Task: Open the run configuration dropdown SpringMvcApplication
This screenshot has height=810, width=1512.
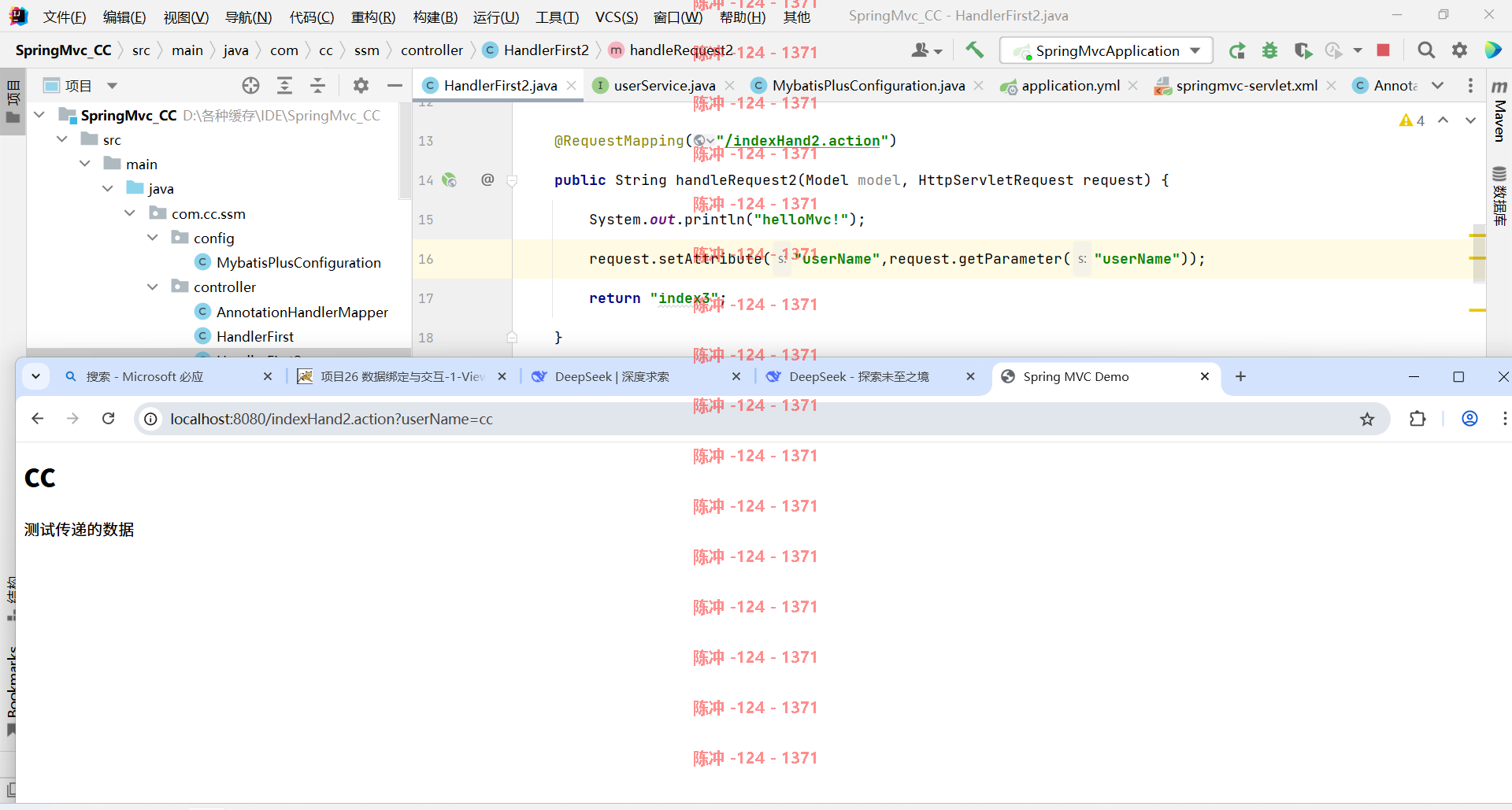Action: click(1106, 50)
